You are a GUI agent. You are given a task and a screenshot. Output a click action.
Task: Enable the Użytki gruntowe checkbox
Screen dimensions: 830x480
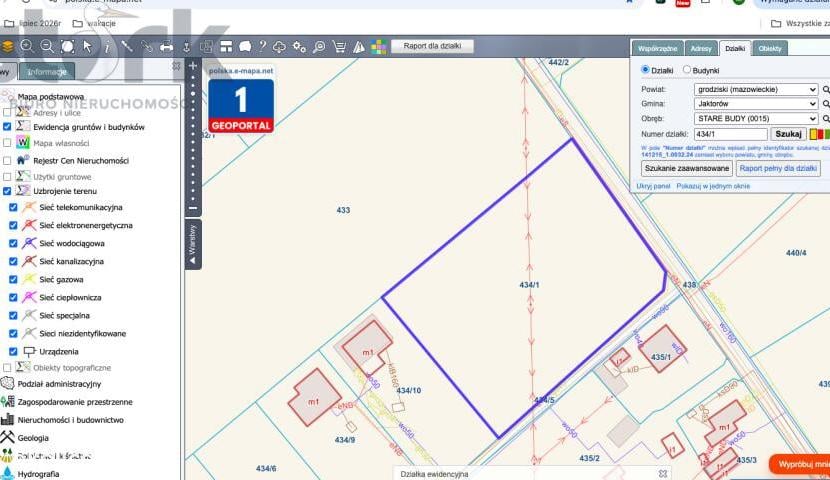(x=7, y=177)
